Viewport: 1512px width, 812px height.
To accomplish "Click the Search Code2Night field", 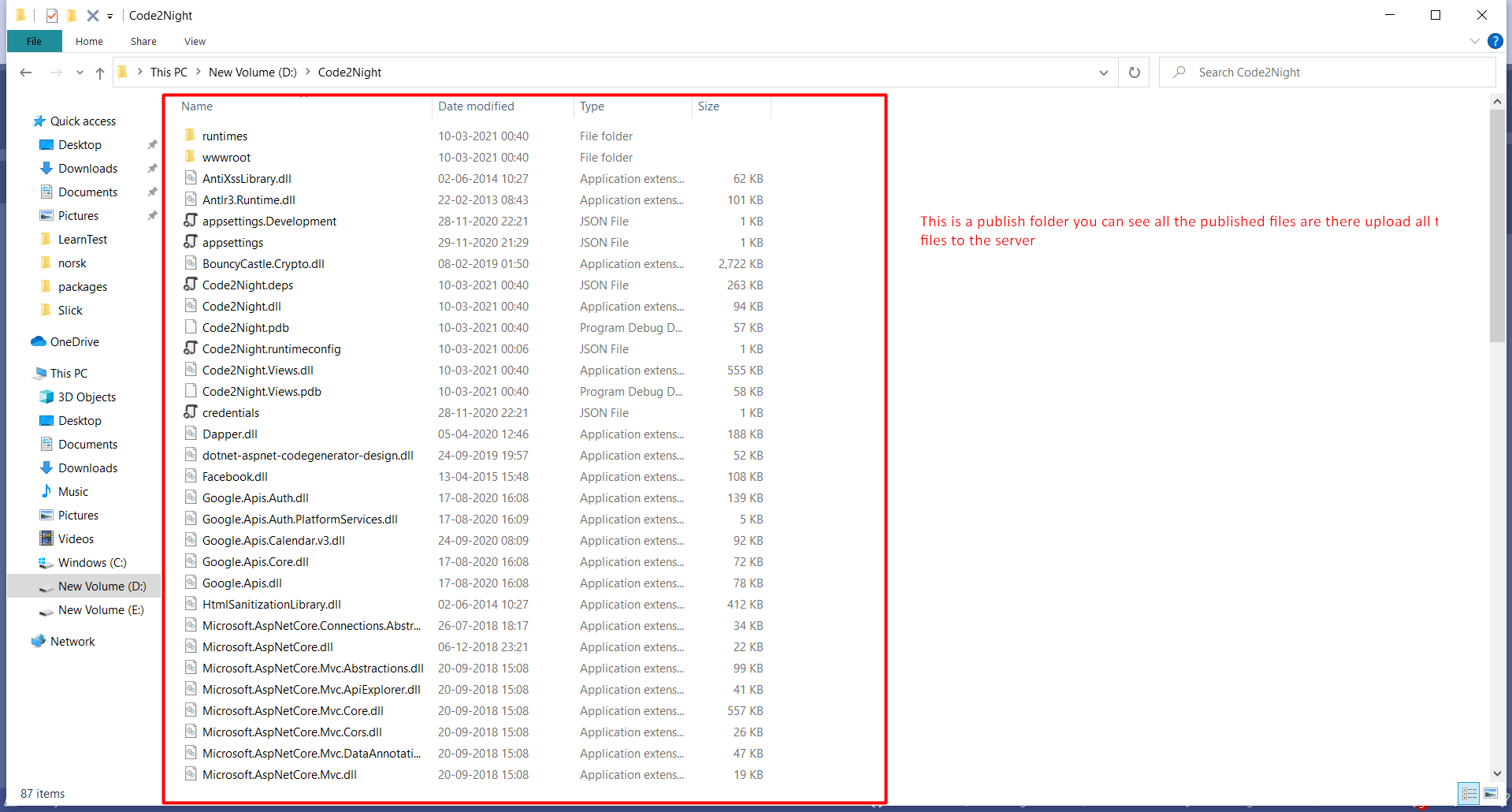I will point(1327,73).
